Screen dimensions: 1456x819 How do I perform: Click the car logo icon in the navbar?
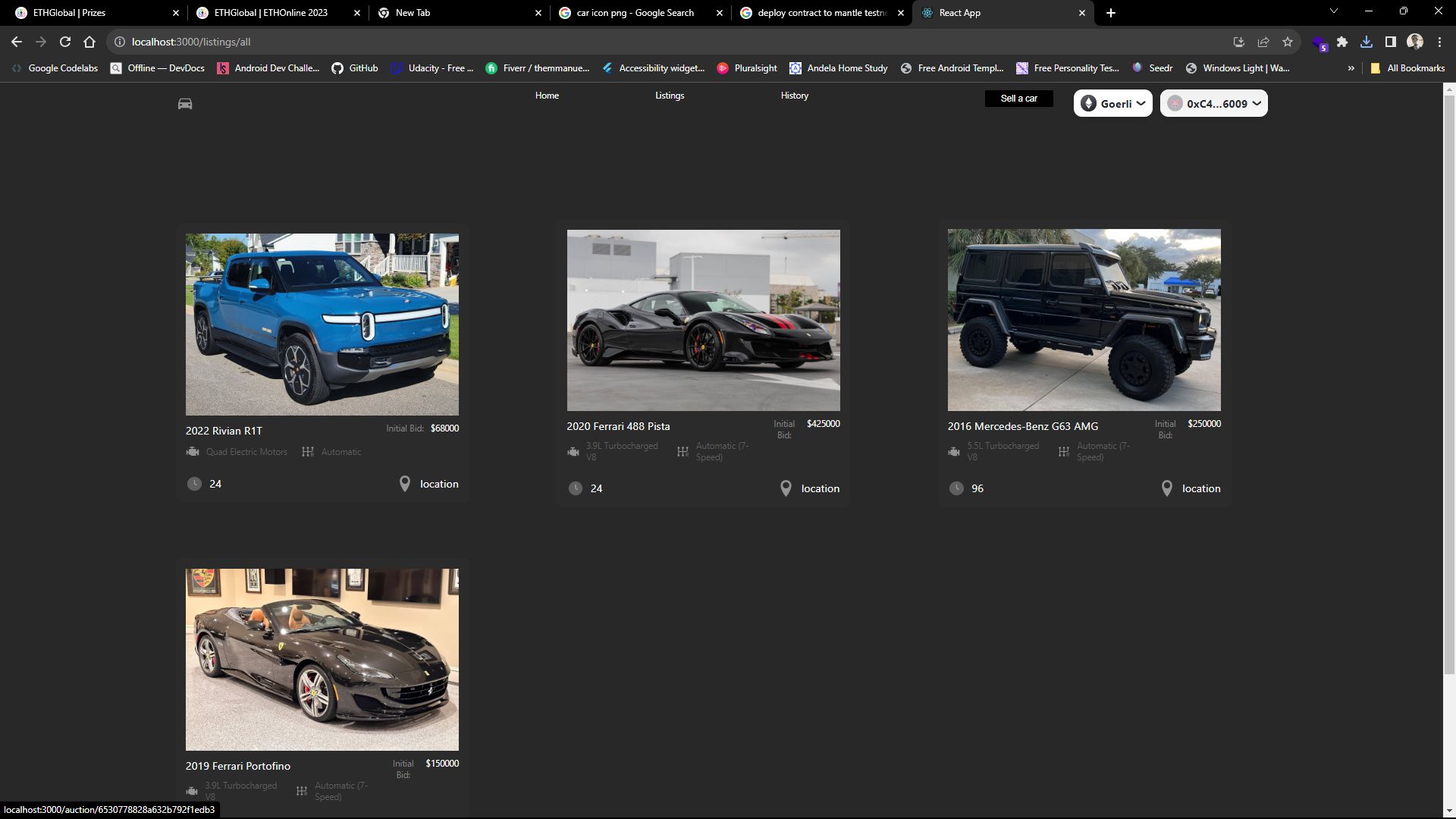[x=185, y=104]
